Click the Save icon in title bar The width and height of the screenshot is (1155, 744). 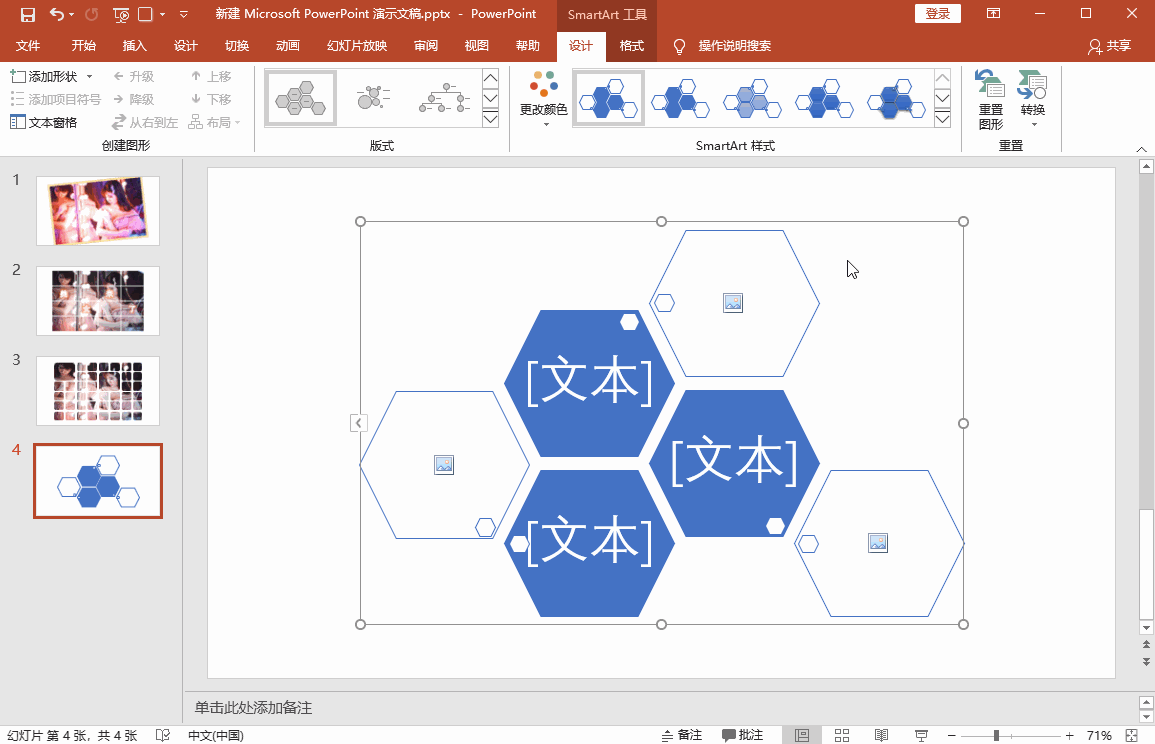27,14
